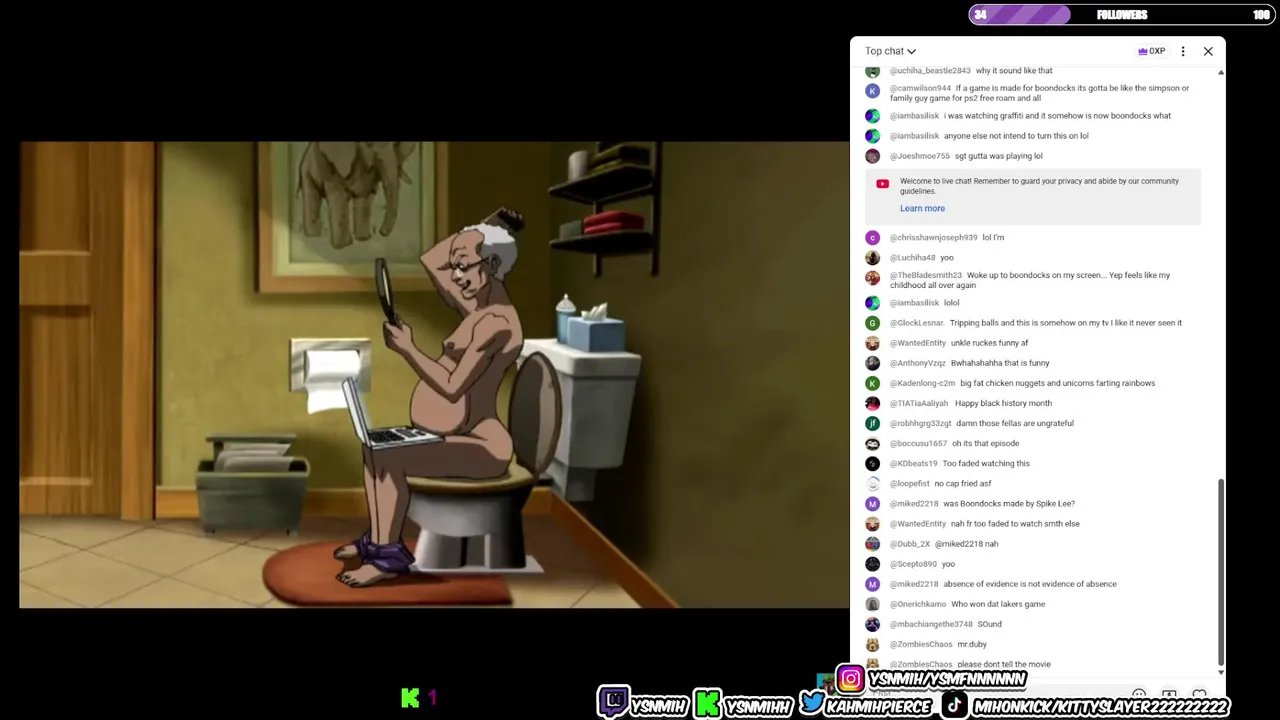The image size is (1280, 720).
Task: Click @ZombiesChaos 'please dont tell the movie'
Action: point(1004,664)
